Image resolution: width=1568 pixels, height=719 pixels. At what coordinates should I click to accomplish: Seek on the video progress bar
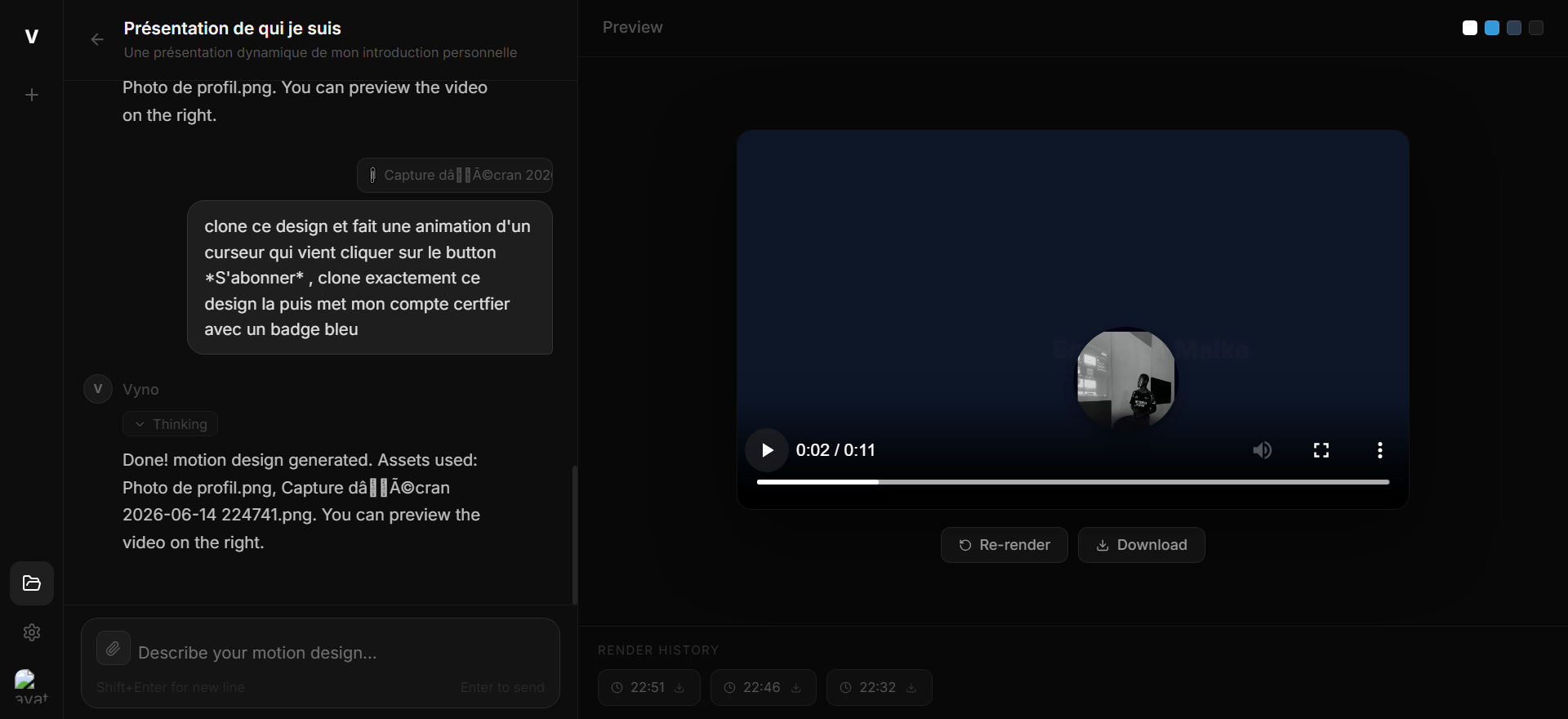(x=1073, y=482)
